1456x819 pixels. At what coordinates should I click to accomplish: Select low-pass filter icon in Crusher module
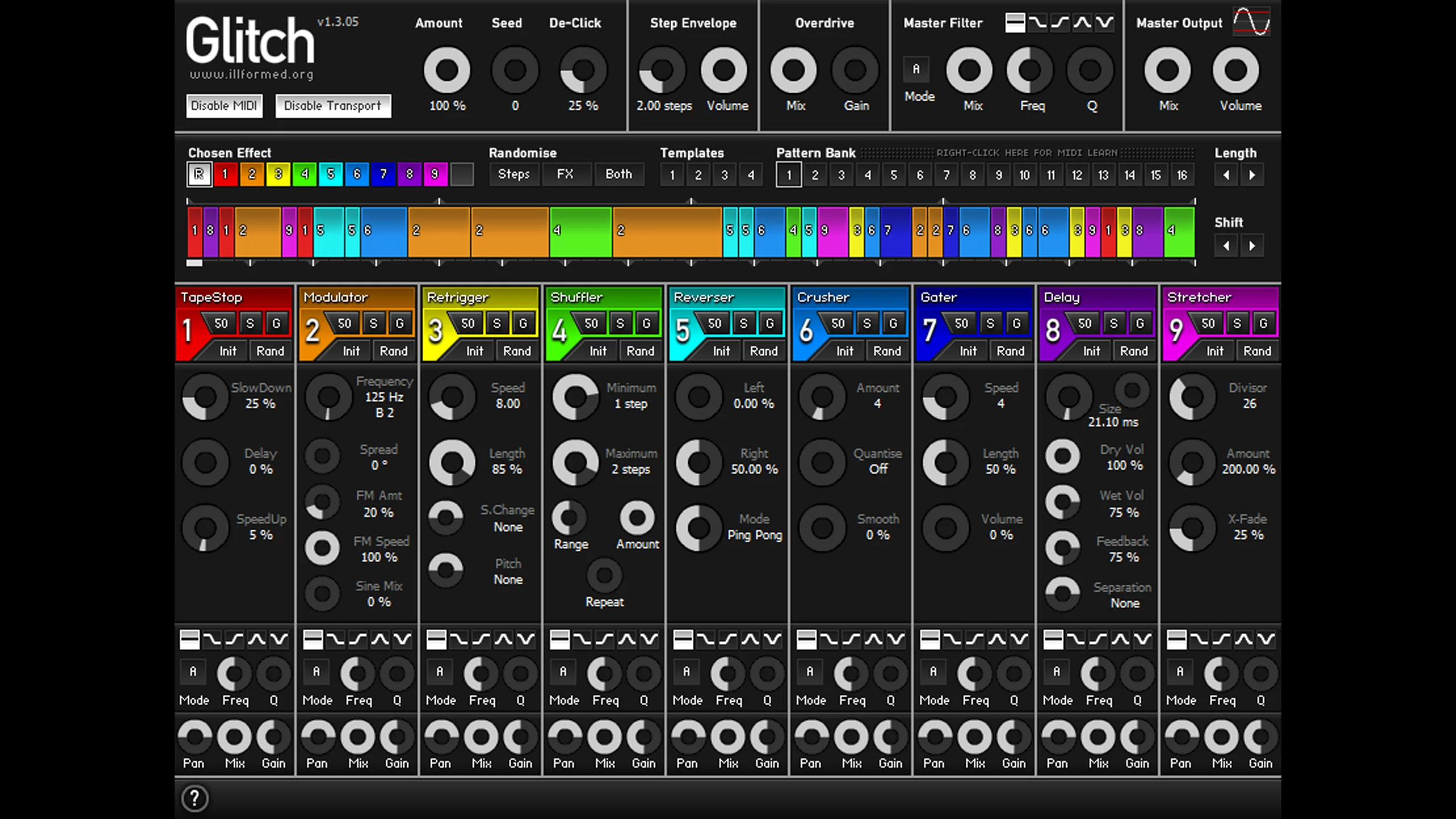(x=829, y=639)
